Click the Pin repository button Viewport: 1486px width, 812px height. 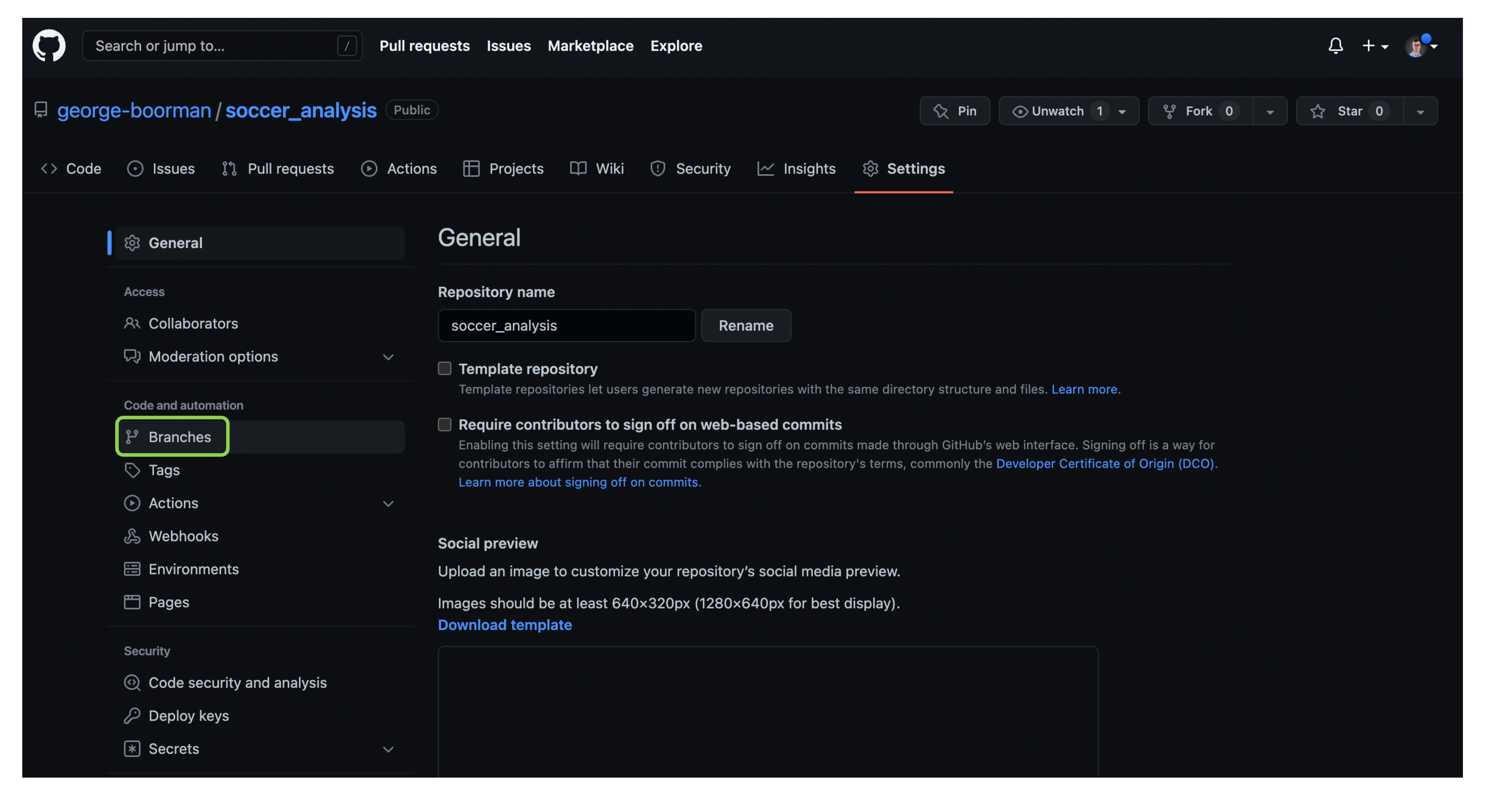tap(955, 111)
